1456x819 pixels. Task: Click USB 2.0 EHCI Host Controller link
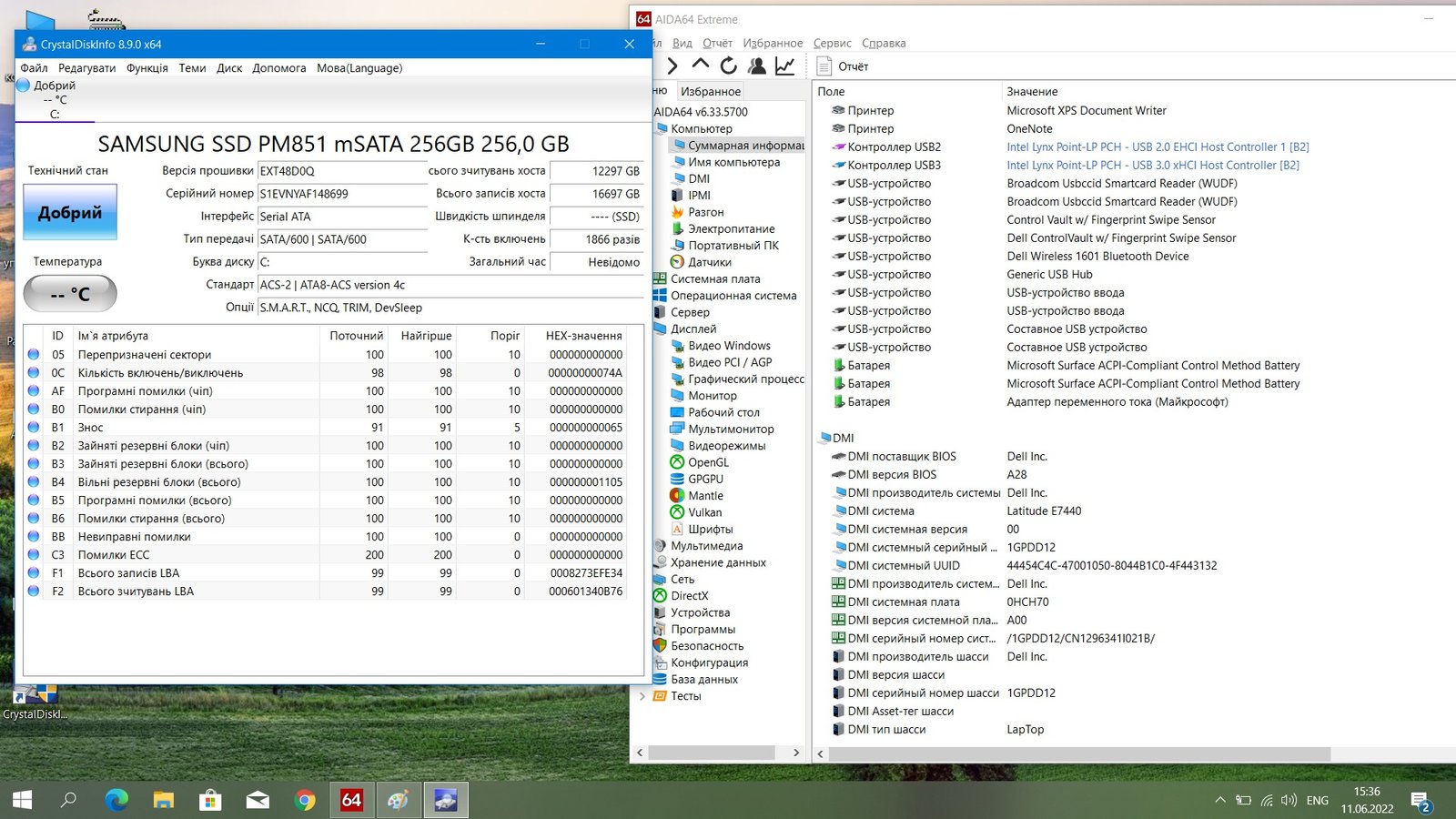pyautogui.click(x=1158, y=147)
